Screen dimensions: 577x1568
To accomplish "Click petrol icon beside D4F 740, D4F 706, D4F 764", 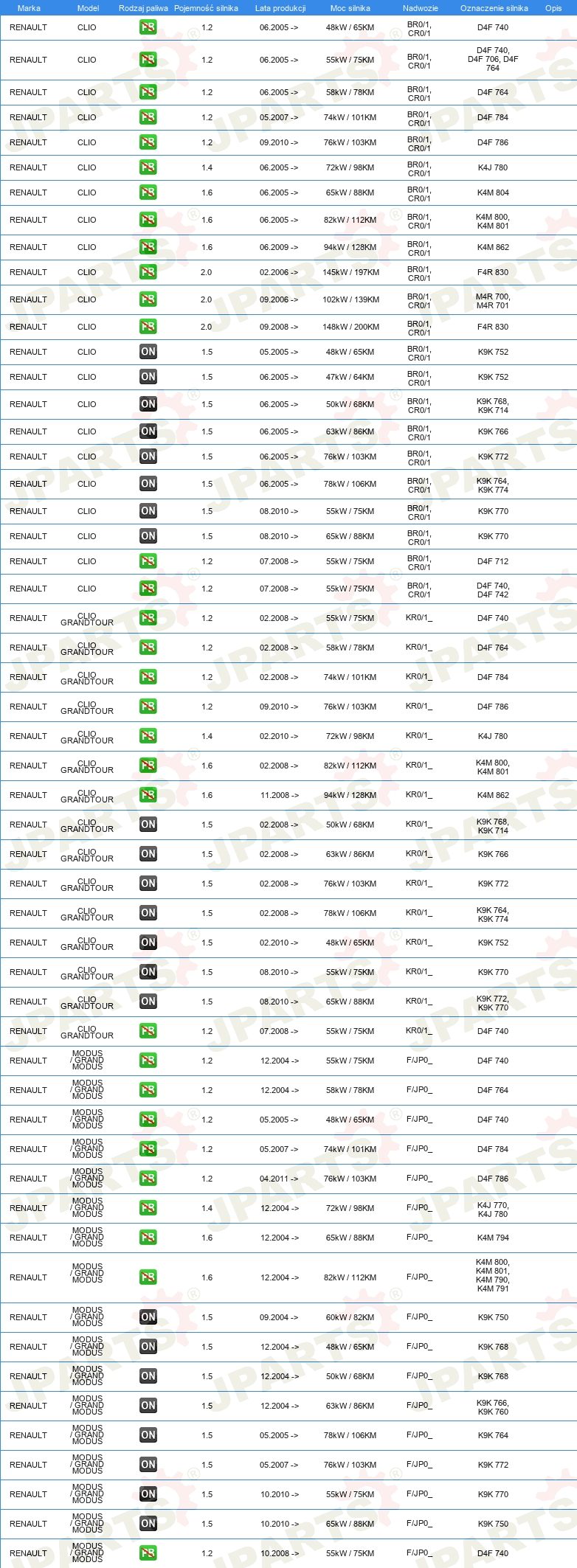I will click(x=148, y=60).
